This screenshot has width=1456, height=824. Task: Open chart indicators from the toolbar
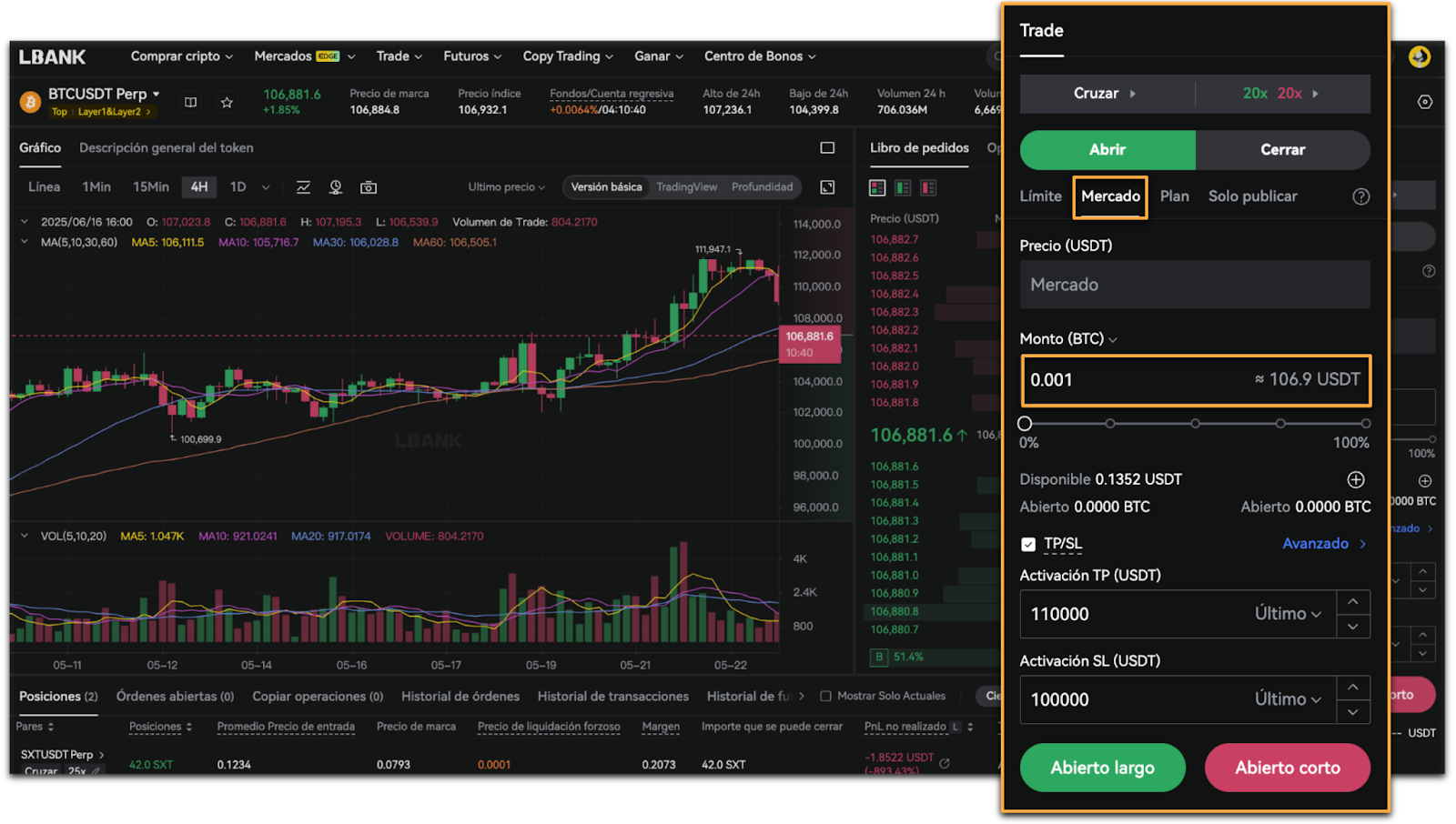tap(303, 187)
